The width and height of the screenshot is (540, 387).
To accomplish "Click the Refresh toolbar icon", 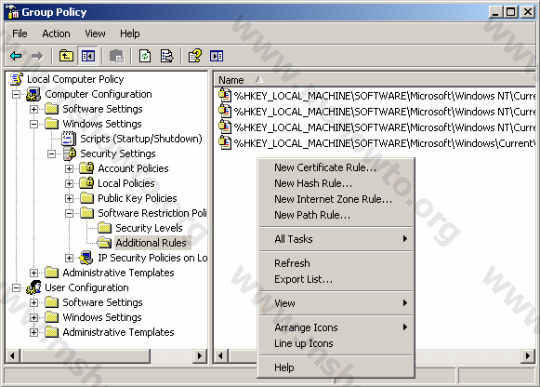I will pos(145,55).
